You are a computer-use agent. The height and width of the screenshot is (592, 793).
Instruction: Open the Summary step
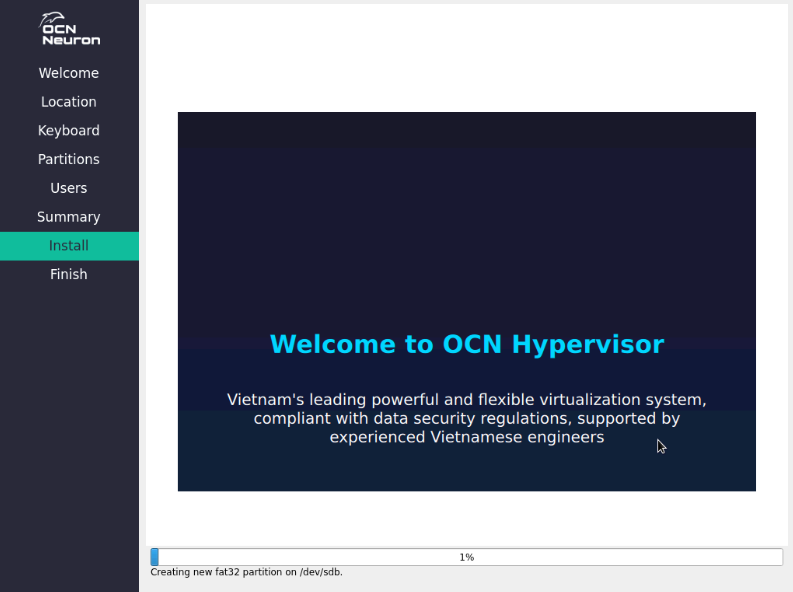[69, 217]
